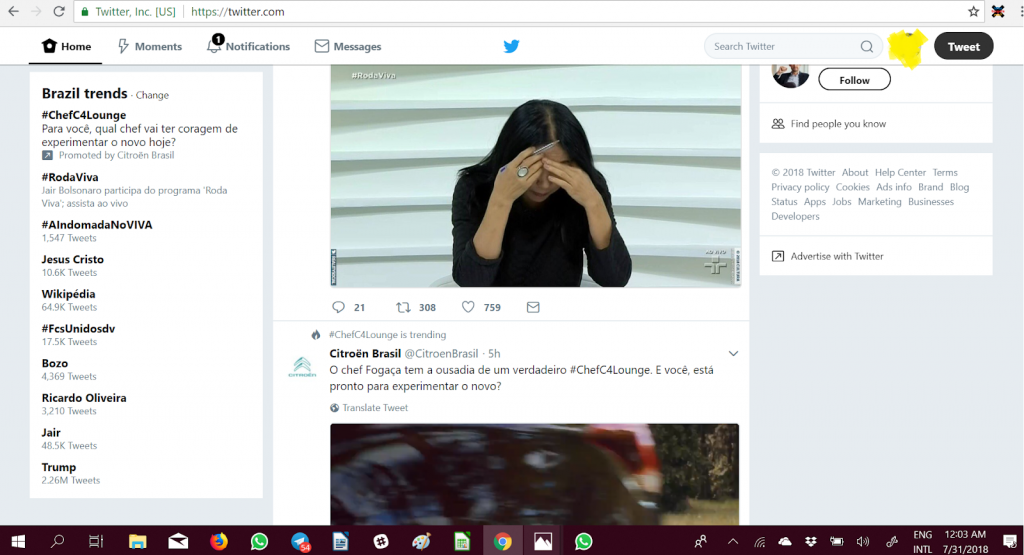Click into the Search Twitter field
Image resolution: width=1024 pixels, height=555 pixels.
tap(780, 46)
